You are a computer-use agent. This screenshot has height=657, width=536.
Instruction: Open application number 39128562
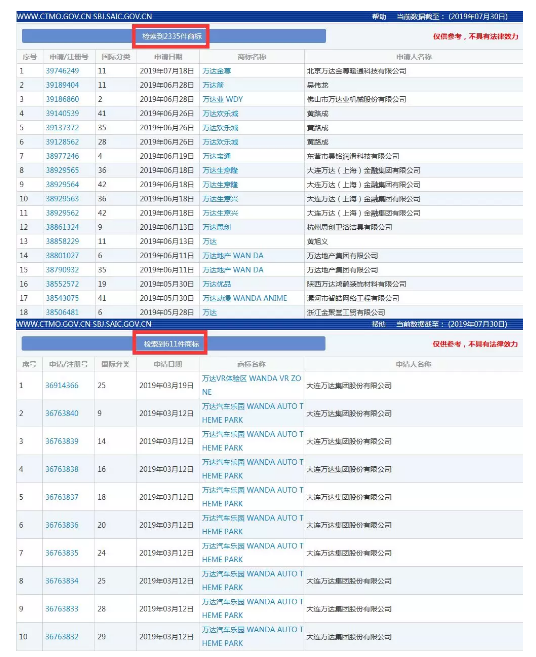pos(62,142)
